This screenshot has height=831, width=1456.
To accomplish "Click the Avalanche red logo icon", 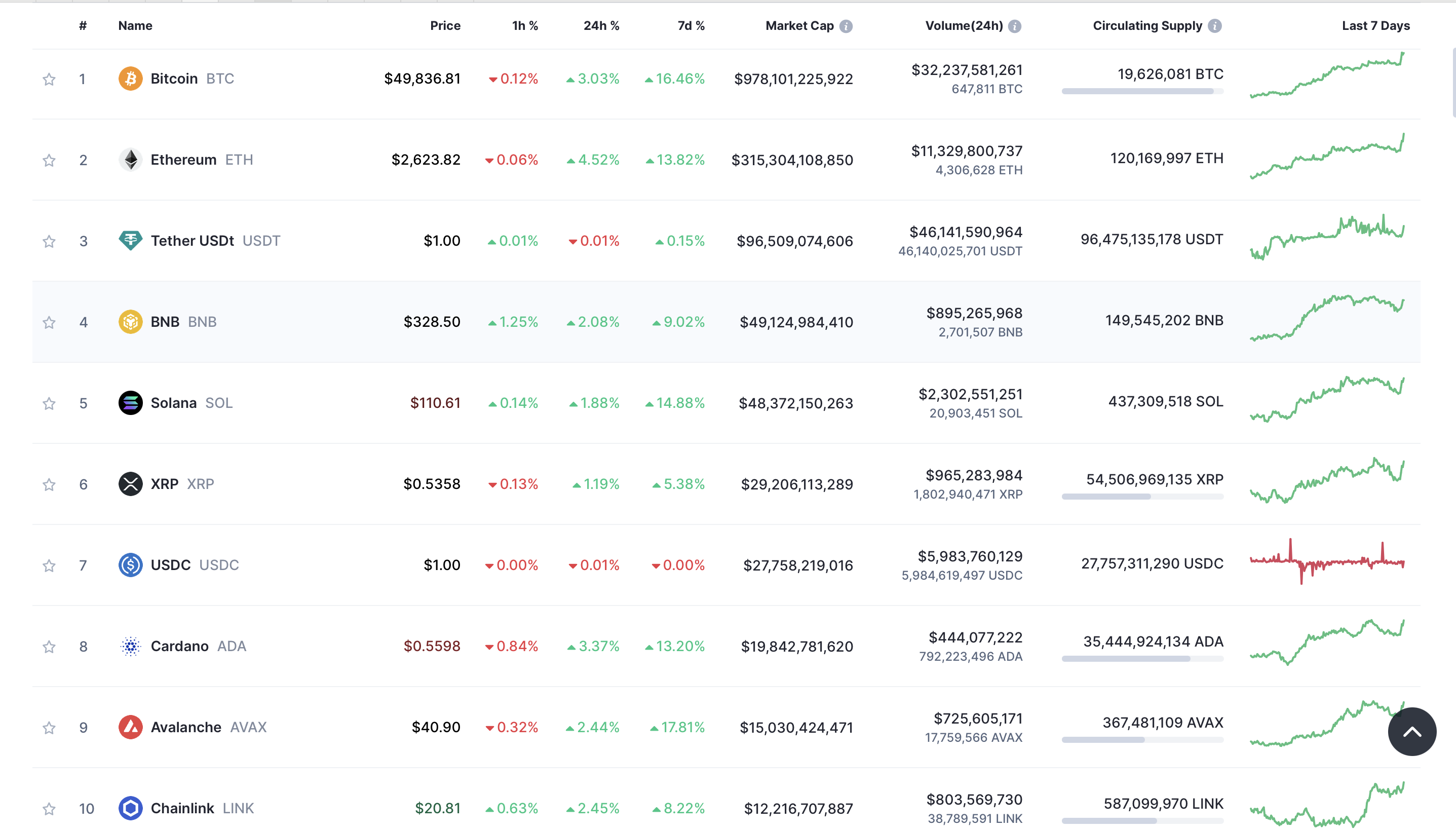I will (x=130, y=727).
